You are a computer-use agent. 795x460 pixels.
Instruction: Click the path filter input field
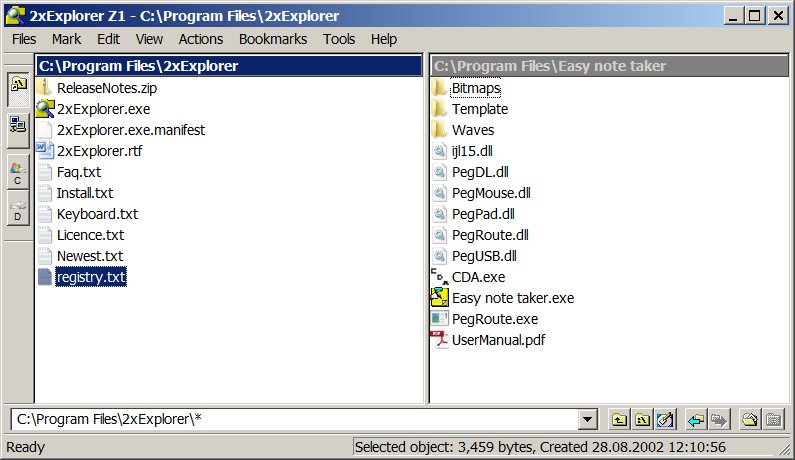[x=295, y=419]
